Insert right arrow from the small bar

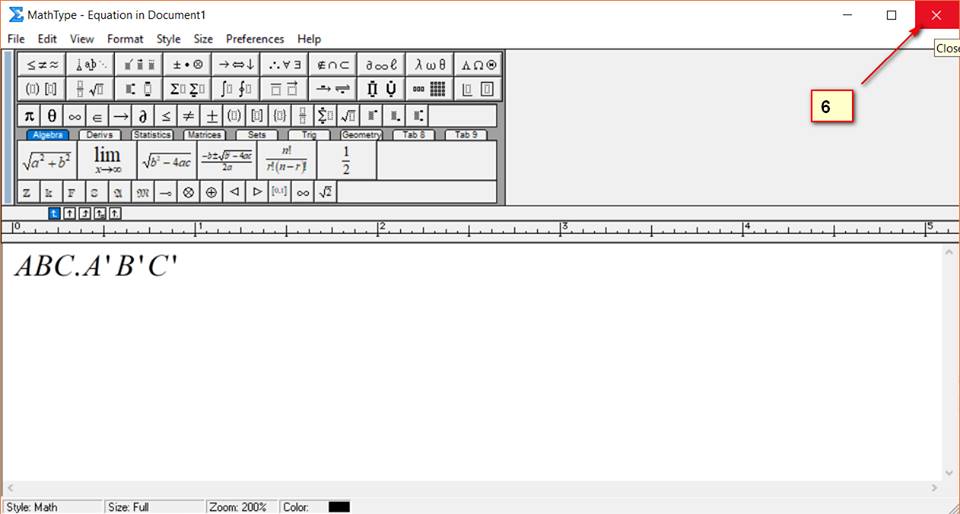click(120, 115)
